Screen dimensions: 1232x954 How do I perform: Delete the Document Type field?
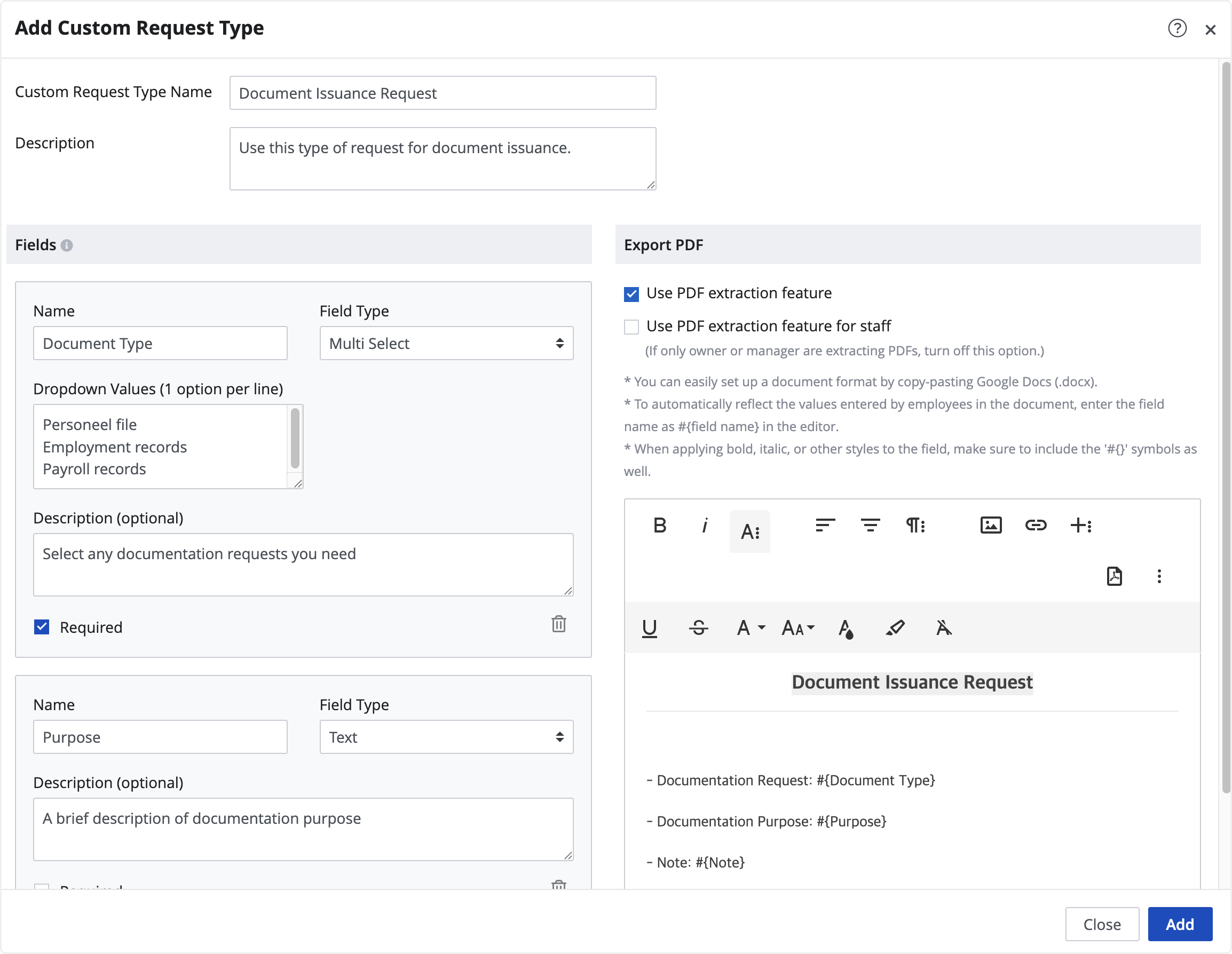tap(558, 624)
